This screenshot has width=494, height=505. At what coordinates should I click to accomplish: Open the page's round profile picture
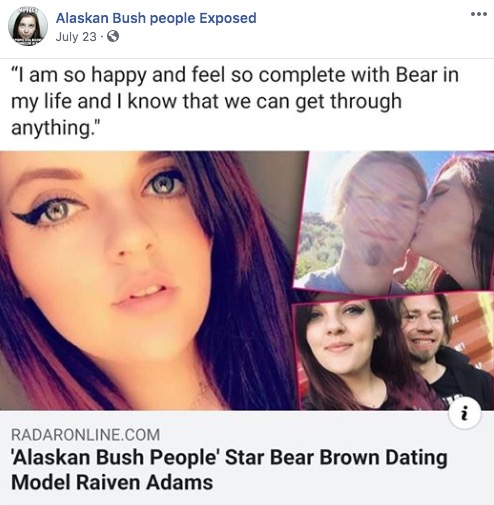(x=28, y=26)
